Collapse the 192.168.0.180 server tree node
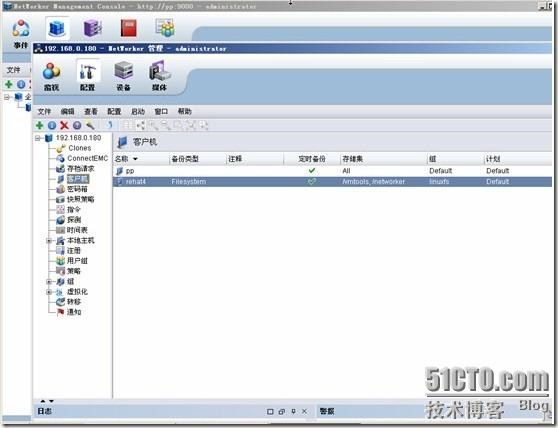Image resolution: width=558 pixels, height=428 pixels. tap(38, 138)
